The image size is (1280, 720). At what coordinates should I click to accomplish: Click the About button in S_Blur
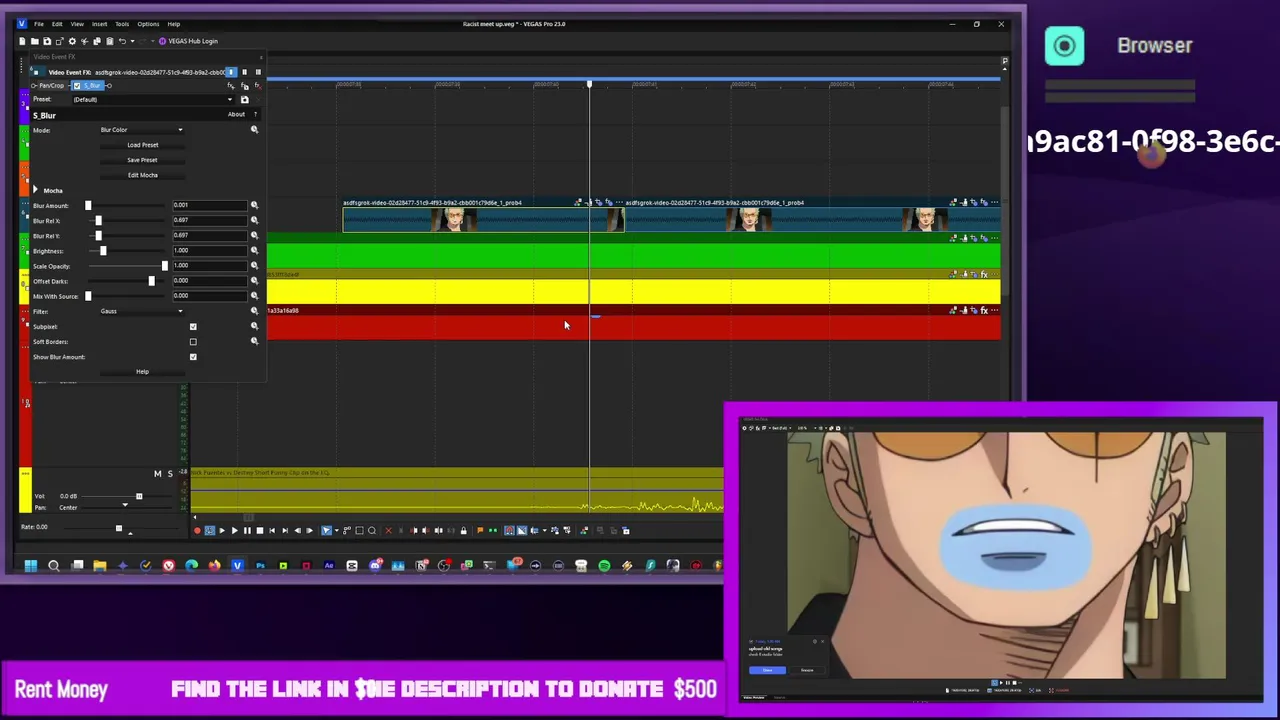coord(236,114)
